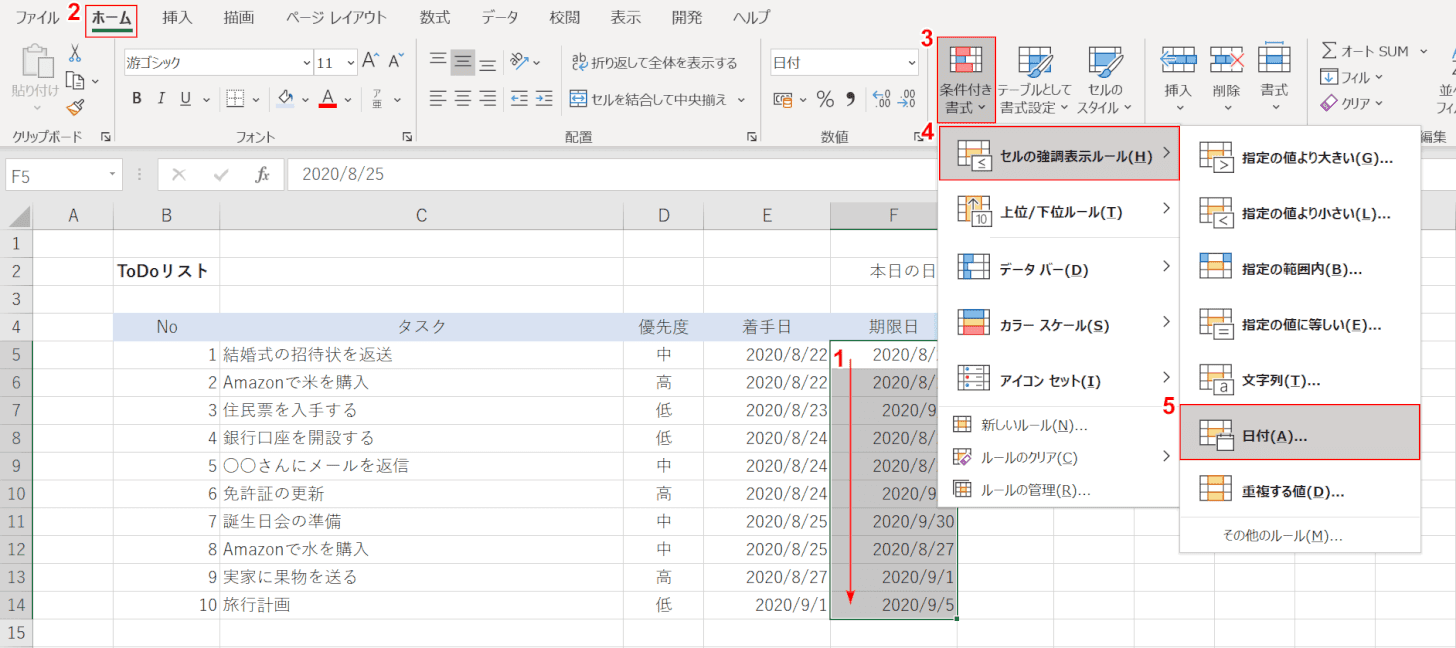The image size is (1456, 648).
Task: Click row 11 header
Action: pyautogui.click(x=16, y=521)
